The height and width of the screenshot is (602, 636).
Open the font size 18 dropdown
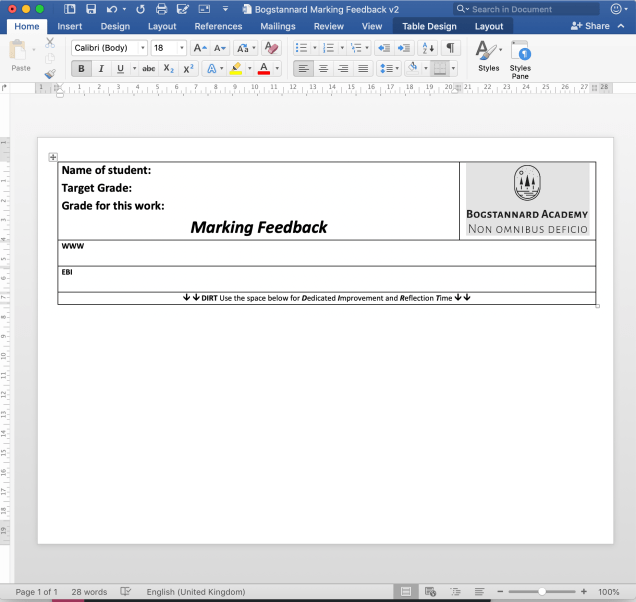(182, 48)
